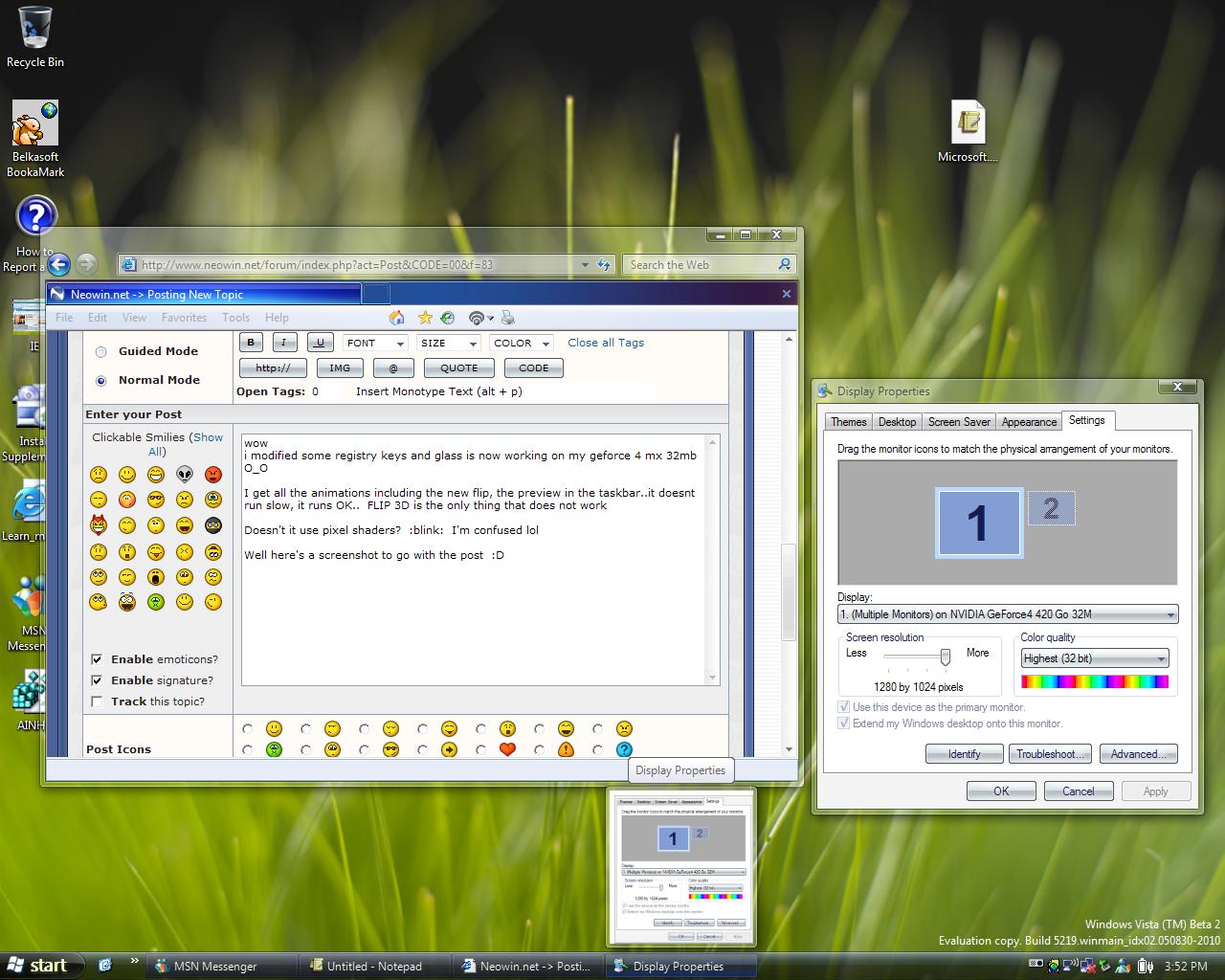This screenshot has width=1225, height=980.
Task: Click the Print icon in browser toolbar
Action: point(508,318)
